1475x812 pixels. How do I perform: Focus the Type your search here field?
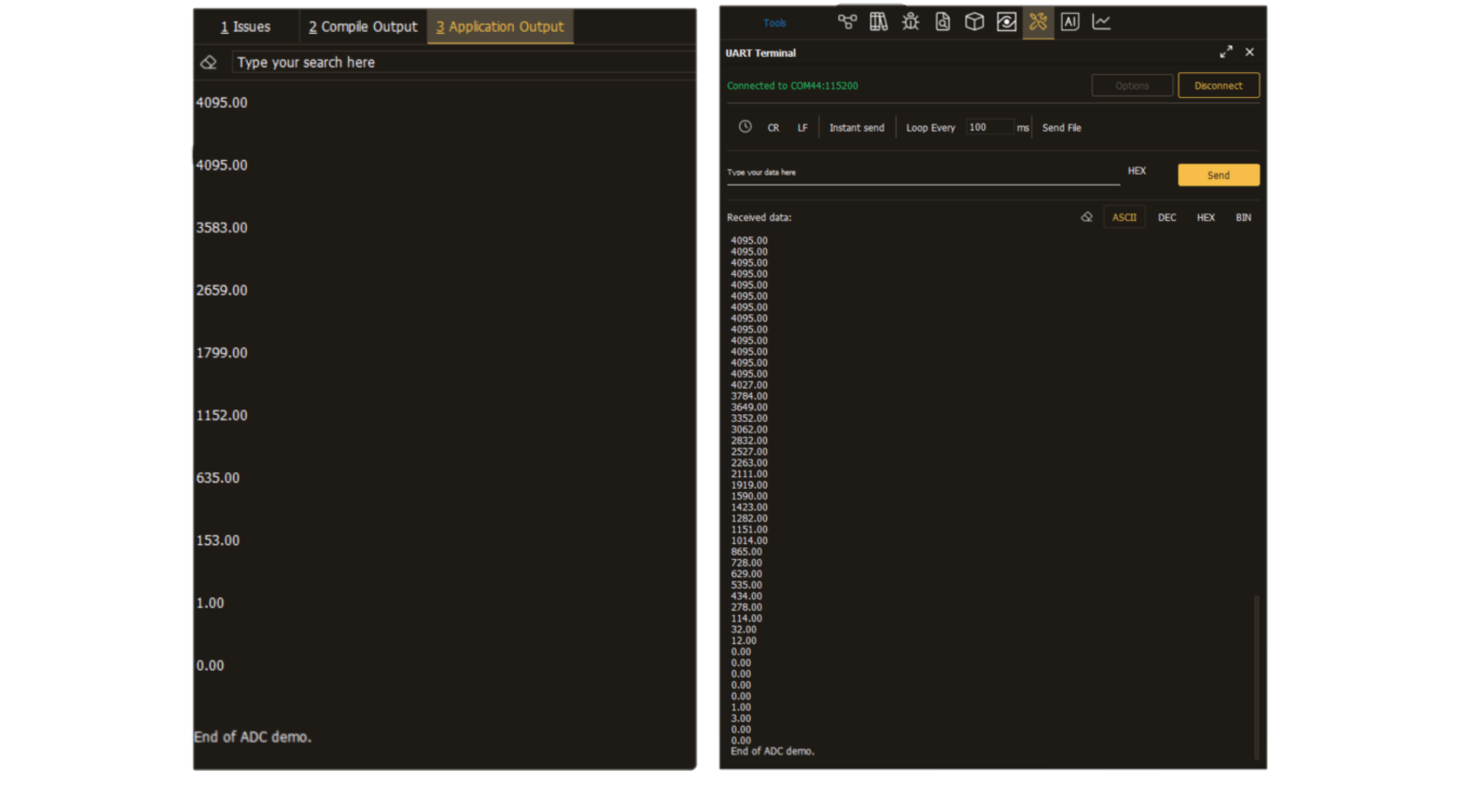(x=463, y=62)
